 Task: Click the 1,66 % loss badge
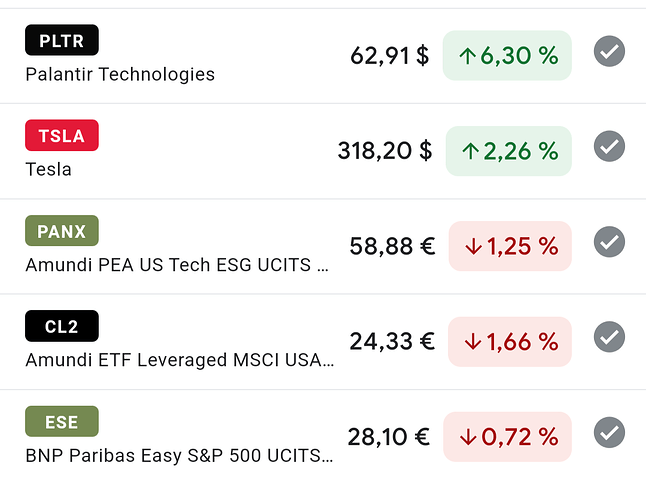coord(510,342)
